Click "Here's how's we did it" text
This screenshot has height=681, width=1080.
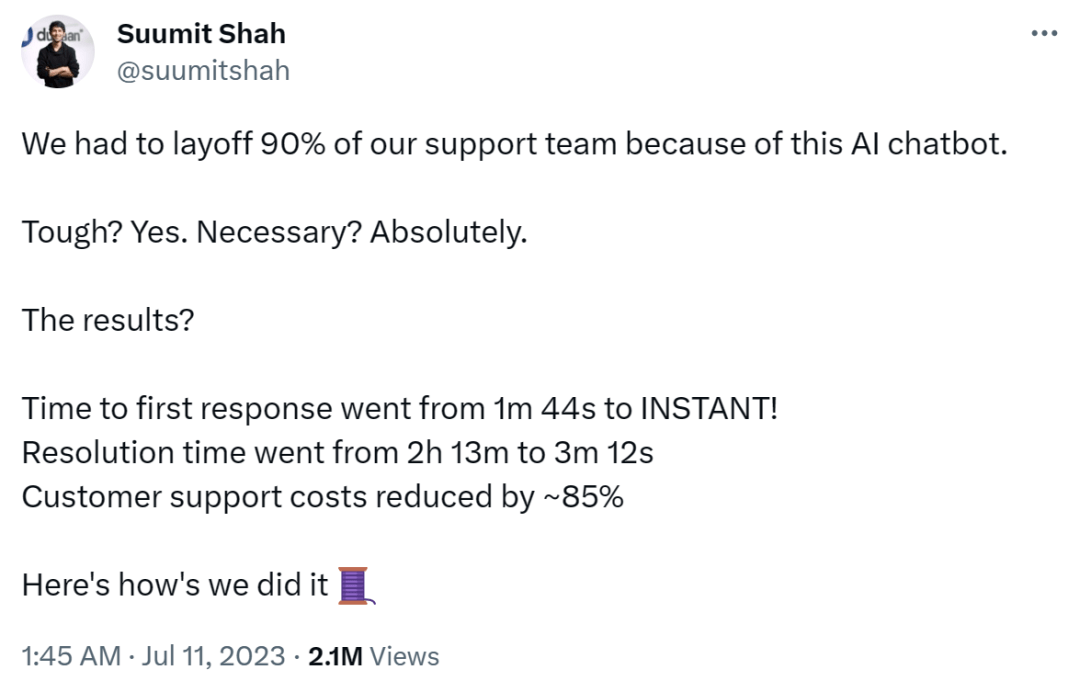tap(175, 584)
